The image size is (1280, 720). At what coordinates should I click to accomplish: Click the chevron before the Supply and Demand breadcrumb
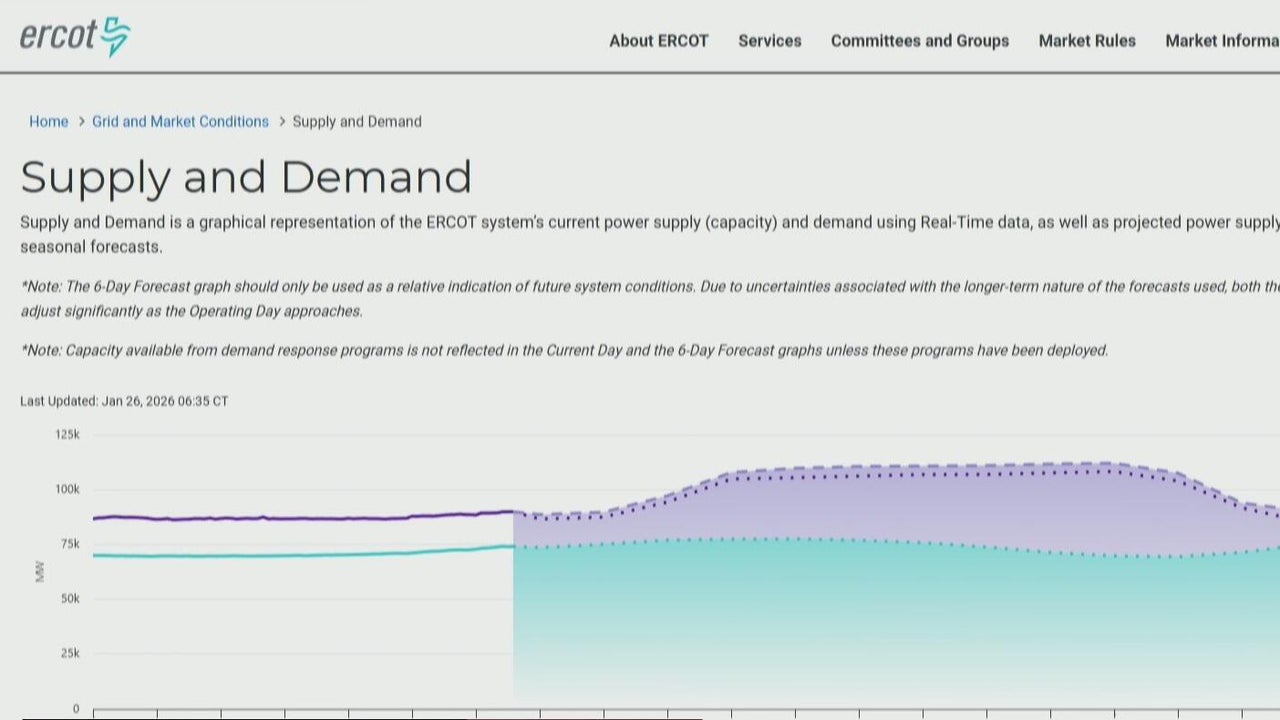pos(282,122)
